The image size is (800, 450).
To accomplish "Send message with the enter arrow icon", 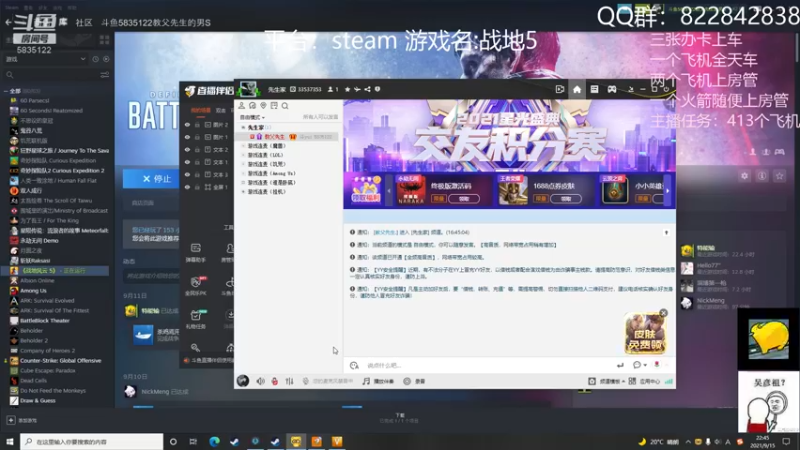I will pos(620,365).
